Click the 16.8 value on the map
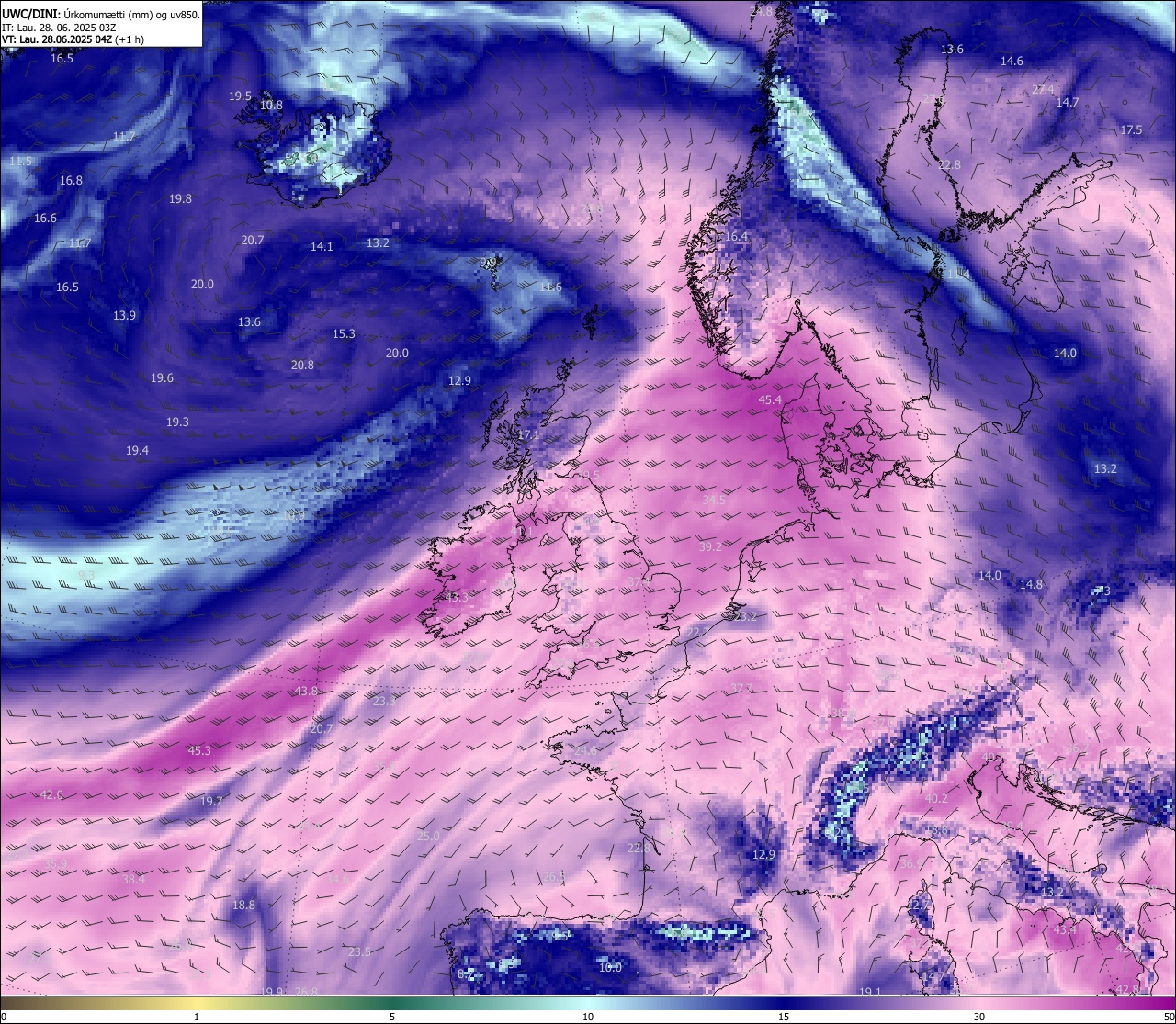Image resolution: width=1176 pixels, height=1024 pixels. (71, 181)
